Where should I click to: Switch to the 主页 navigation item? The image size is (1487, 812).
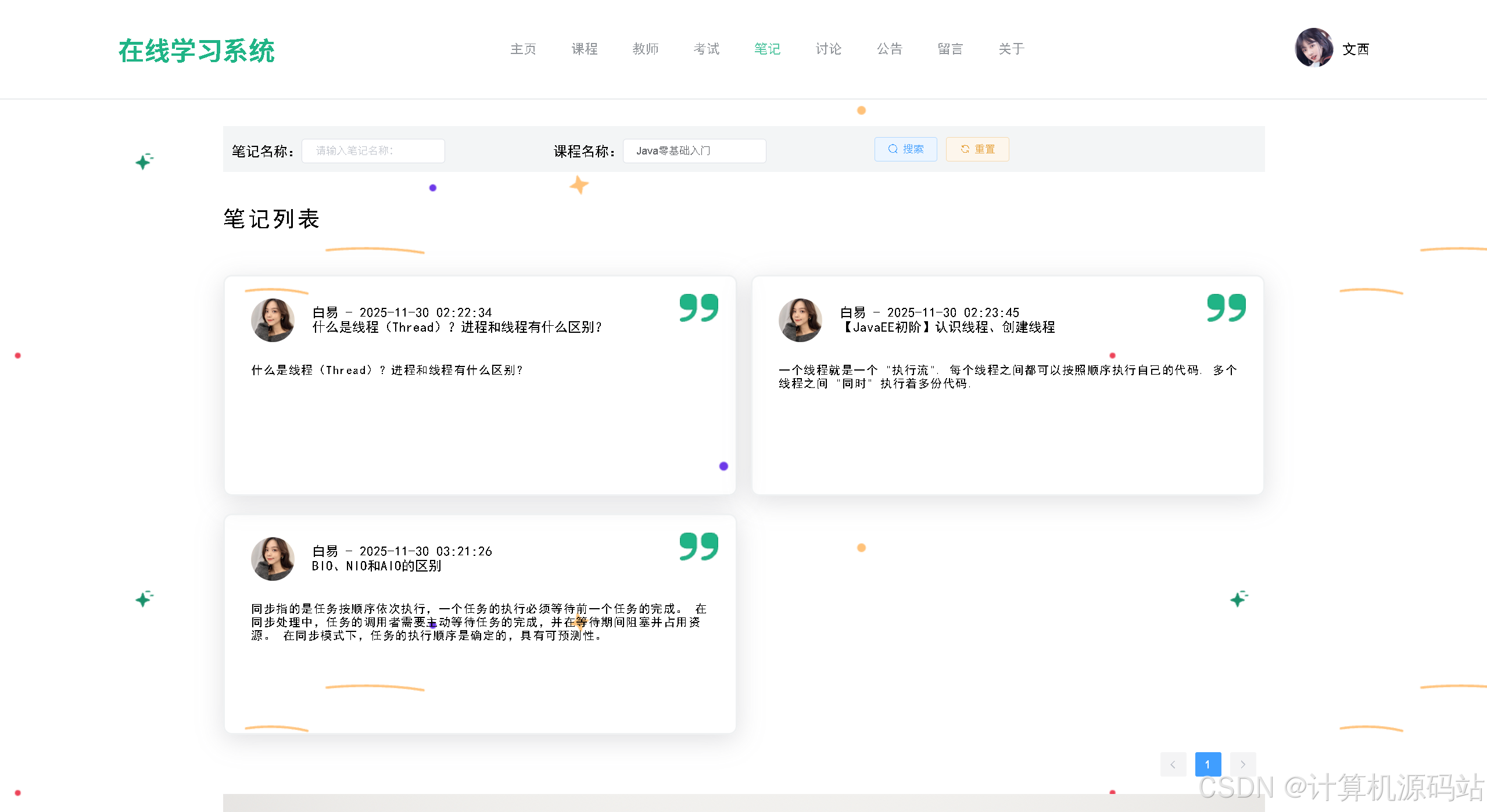522,49
